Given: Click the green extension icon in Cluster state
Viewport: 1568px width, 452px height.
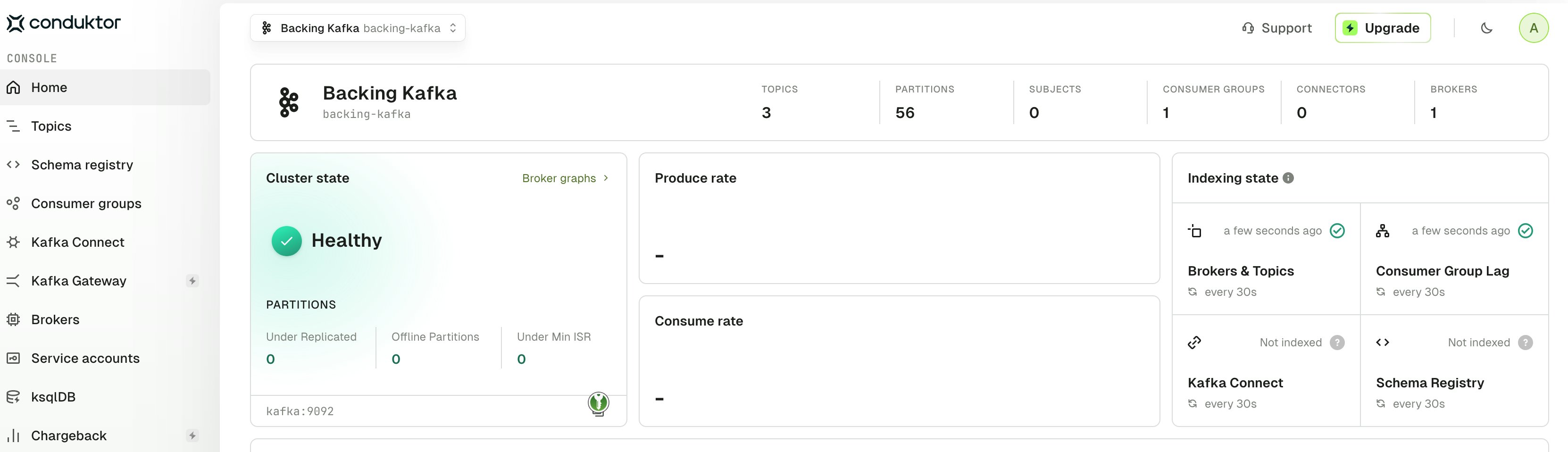Looking at the screenshot, I should [x=598, y=403].
